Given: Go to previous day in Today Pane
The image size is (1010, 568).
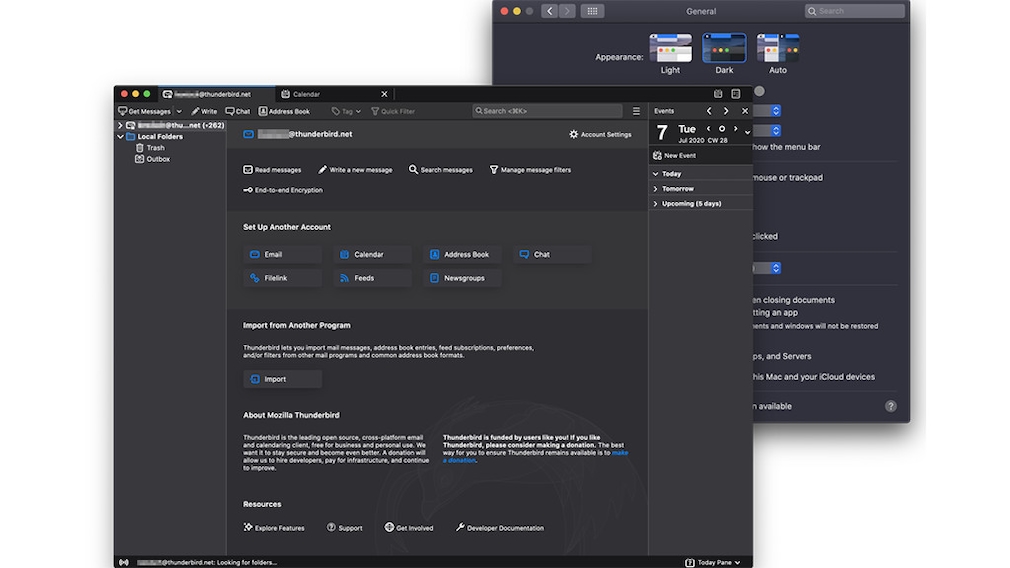Looking at the screenshot, I should tap(709, 129).
